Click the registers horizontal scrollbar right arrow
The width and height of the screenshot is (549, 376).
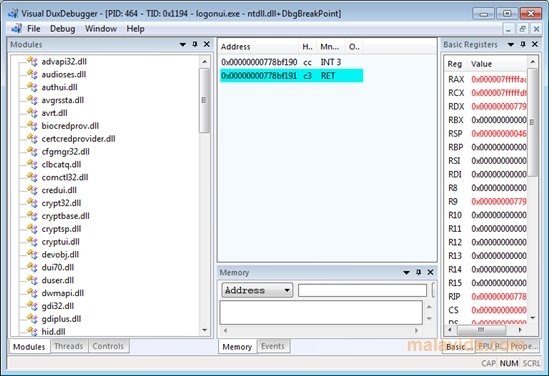pyautogui.click(x=520, y=330)
